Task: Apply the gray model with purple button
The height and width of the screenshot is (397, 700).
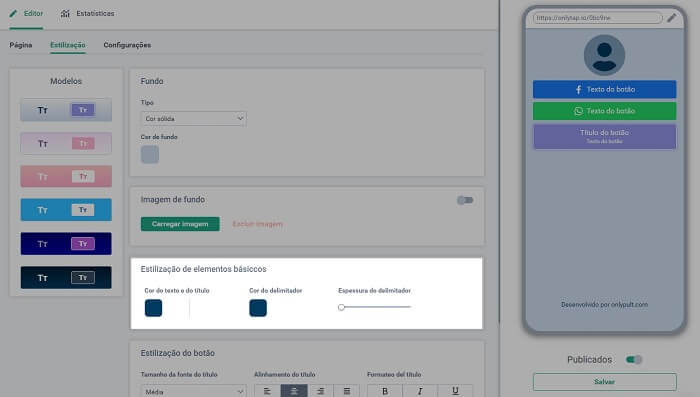Action: point(66,110)
